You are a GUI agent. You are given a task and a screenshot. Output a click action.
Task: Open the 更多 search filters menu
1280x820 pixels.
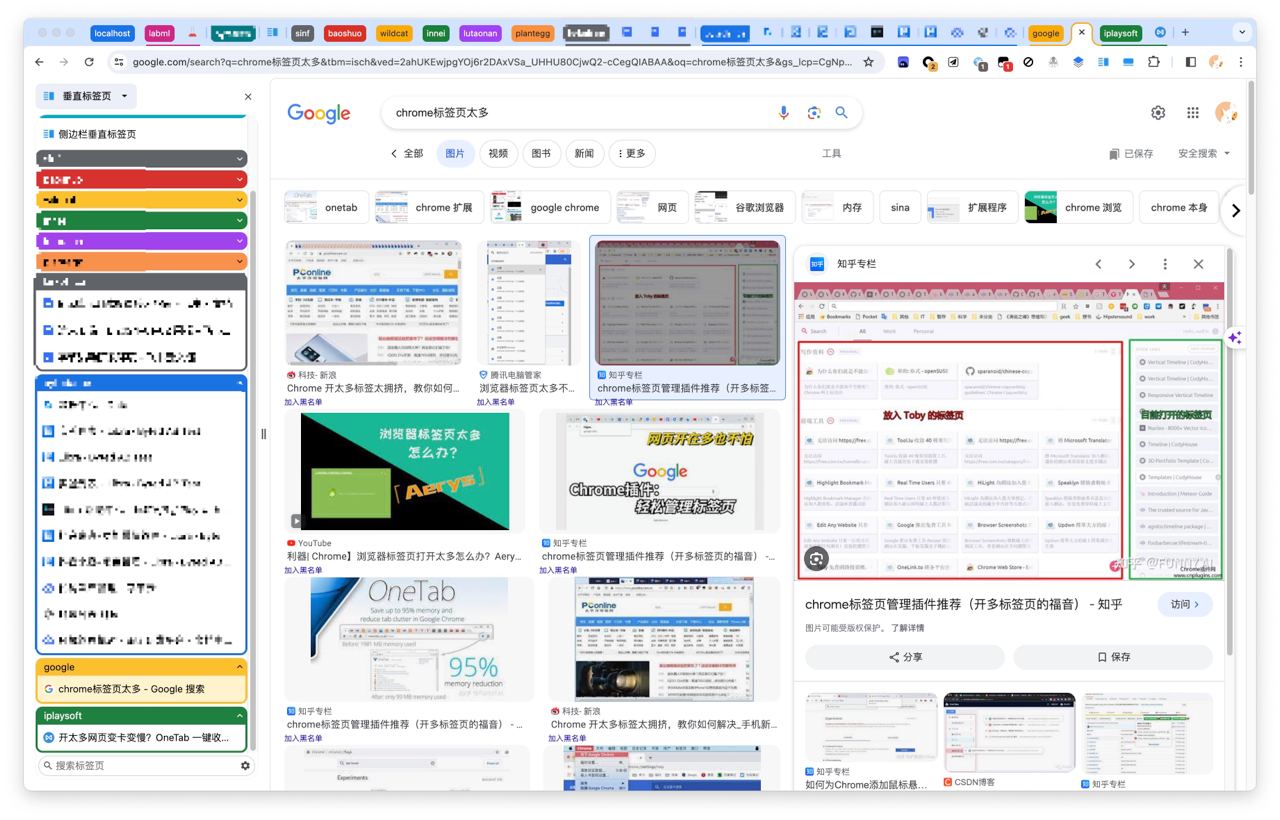pyautogui.click(x=631, y=154)
